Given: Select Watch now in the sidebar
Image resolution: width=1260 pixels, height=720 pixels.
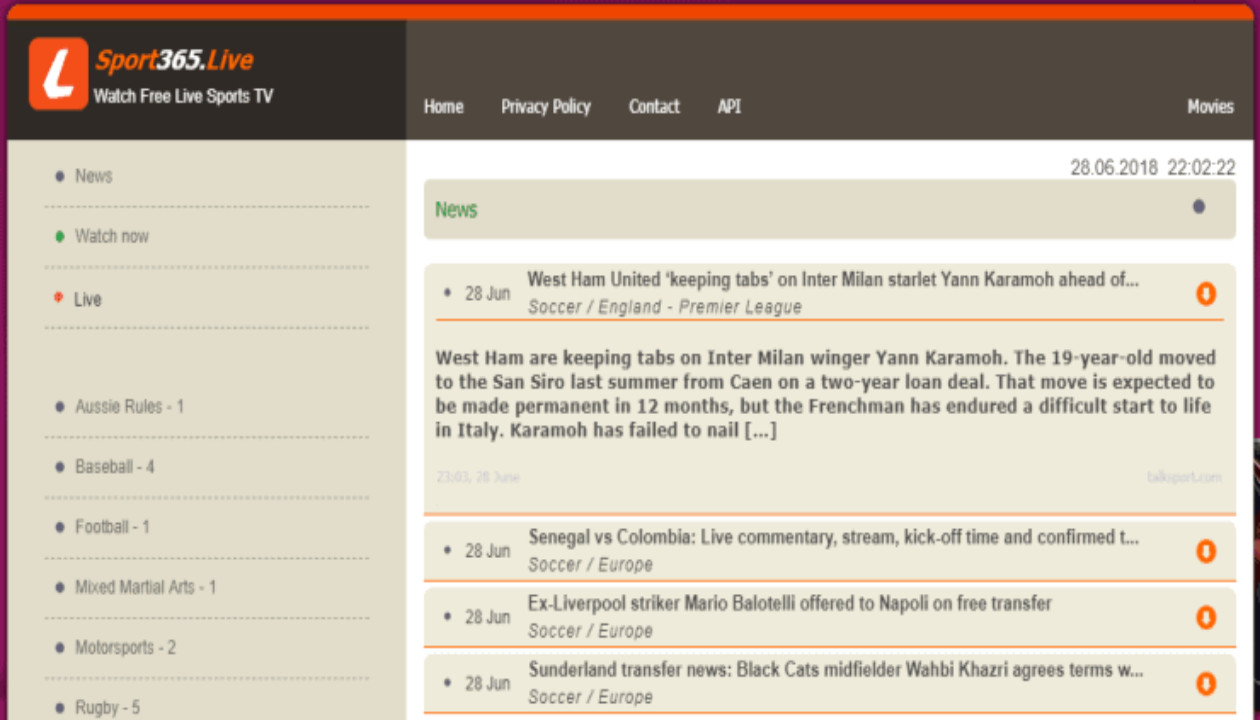Looking at the screenshot, I should [x=111, y=236].
